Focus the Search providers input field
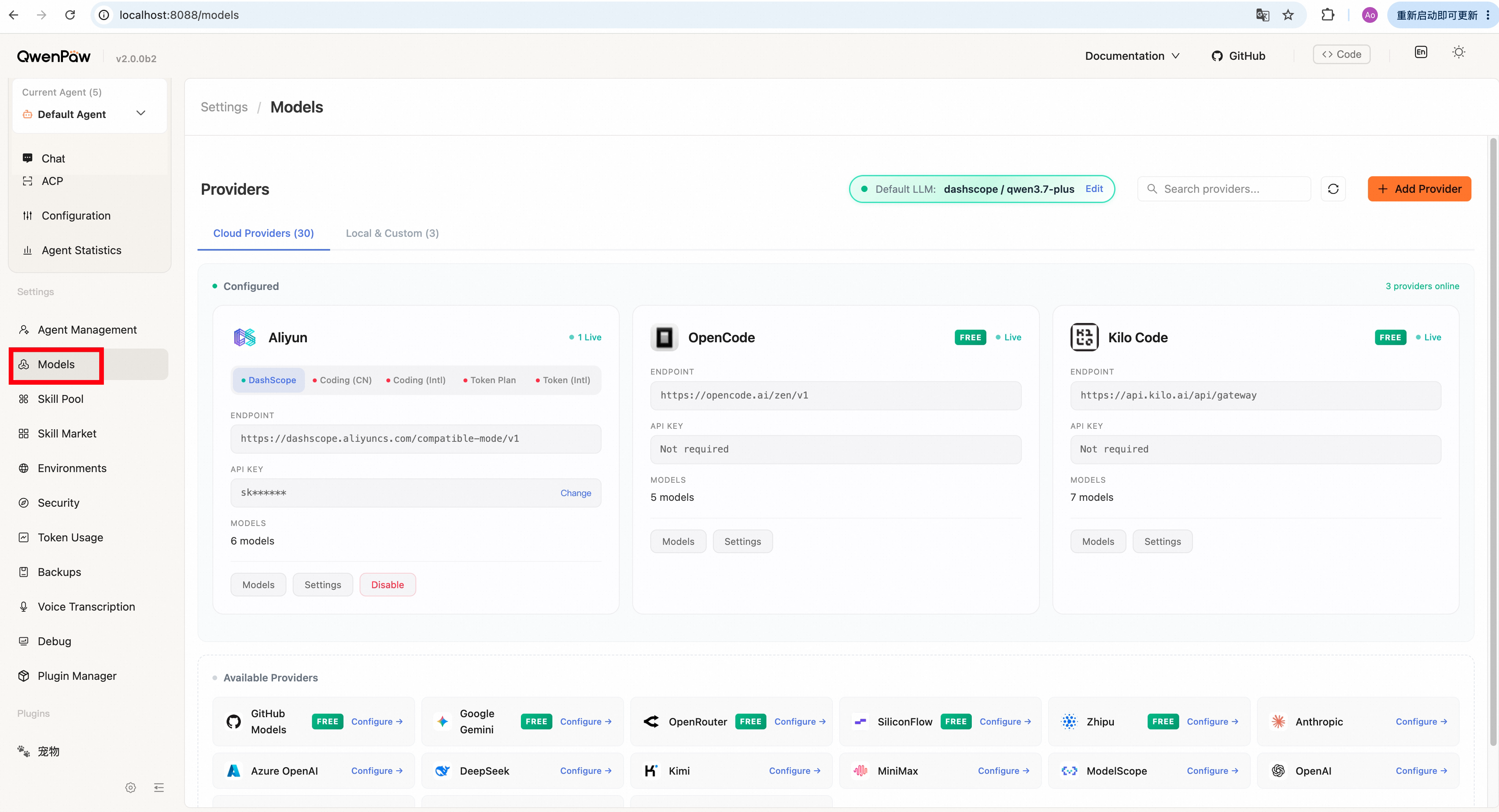 click(x=1224, y=189)
